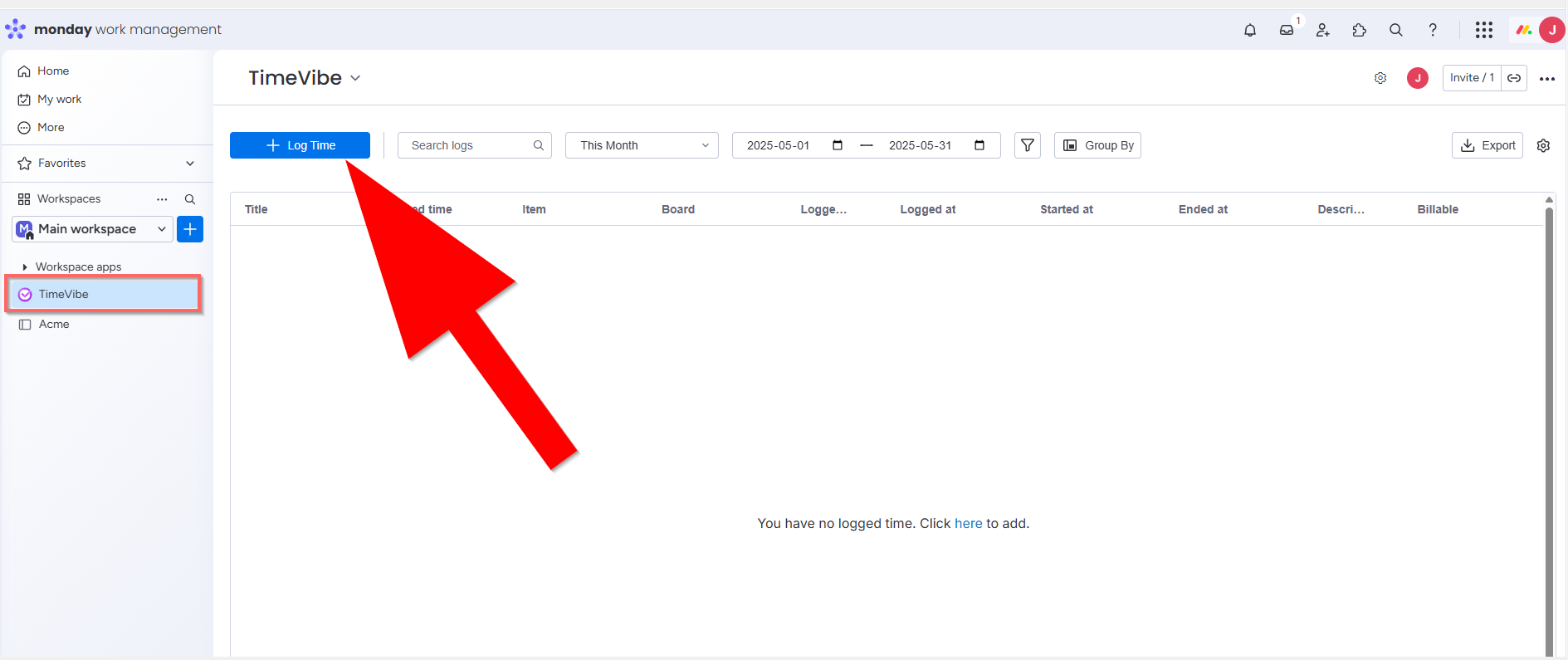Expand the Favorites section
The width and height of the screenshot is (1568, 660).
click(190, 164)
